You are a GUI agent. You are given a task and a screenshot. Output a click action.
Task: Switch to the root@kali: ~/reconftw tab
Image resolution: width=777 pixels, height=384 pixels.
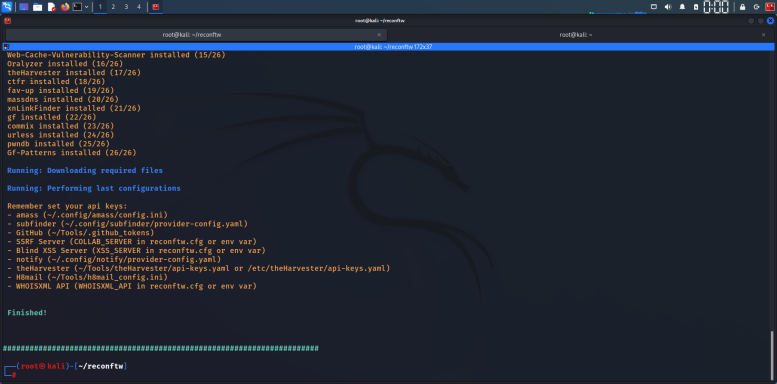[196, 35]
